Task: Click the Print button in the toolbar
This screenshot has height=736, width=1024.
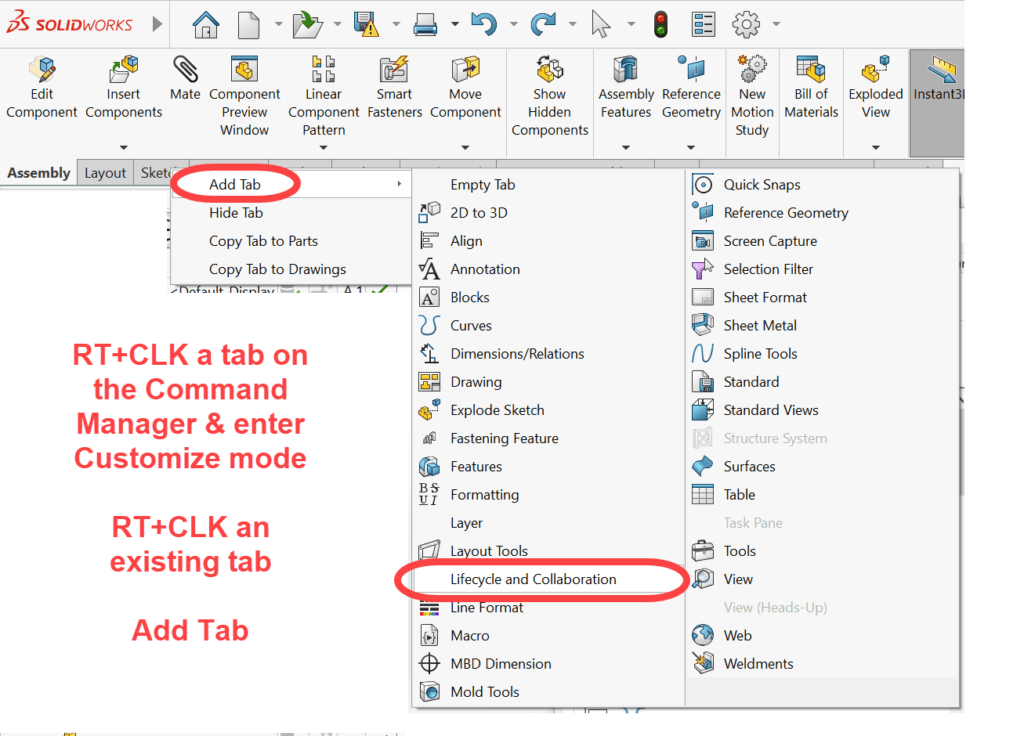Action: point(424,22)
